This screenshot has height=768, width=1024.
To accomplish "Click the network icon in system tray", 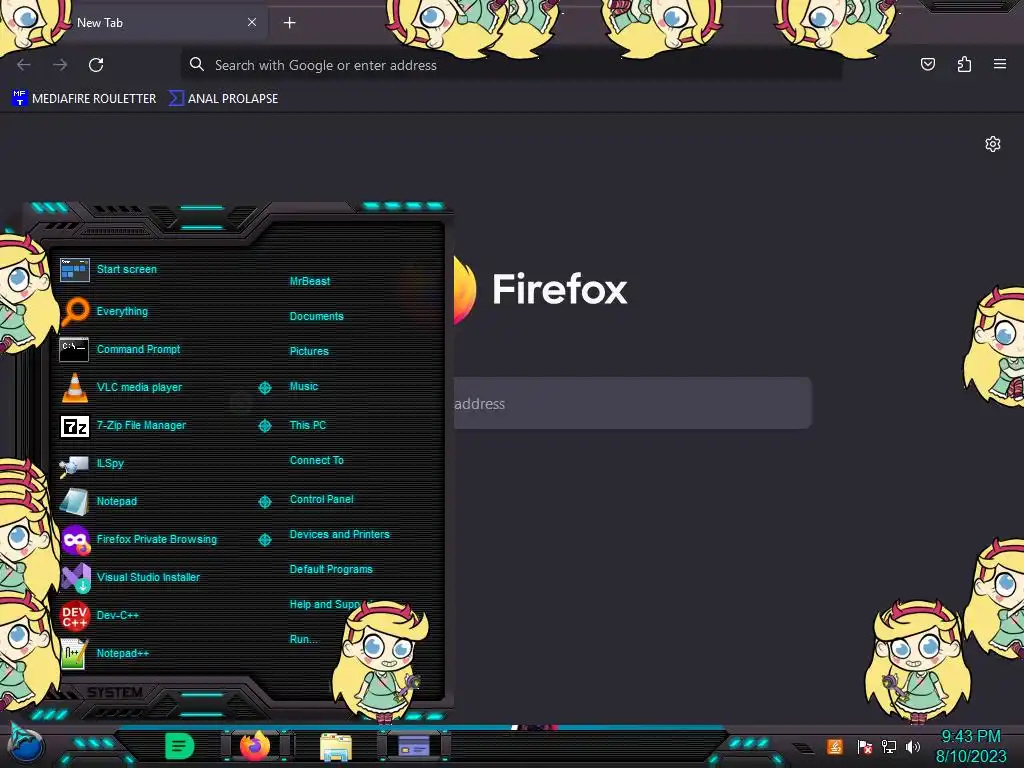I will pyautogui.click(x=888, y=746).
